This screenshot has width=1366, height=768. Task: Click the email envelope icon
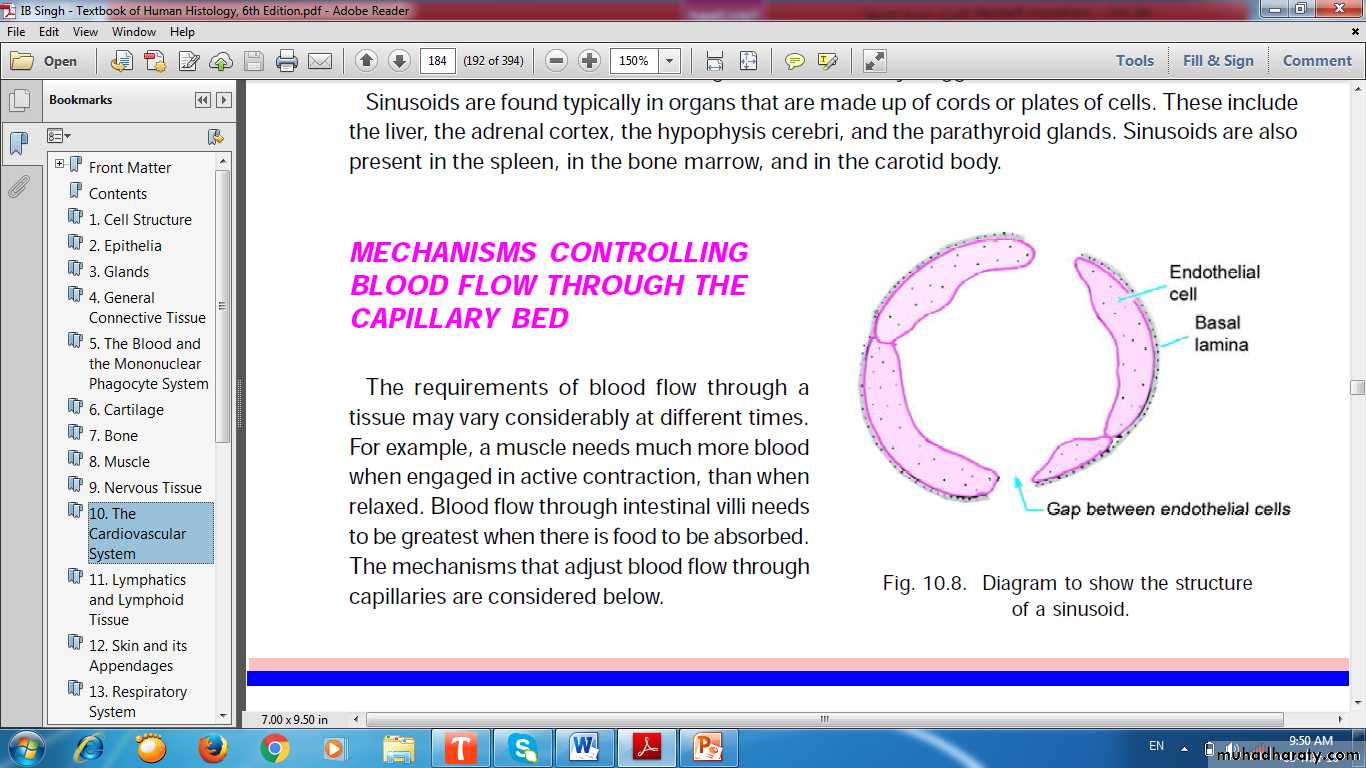coord(320,61)
